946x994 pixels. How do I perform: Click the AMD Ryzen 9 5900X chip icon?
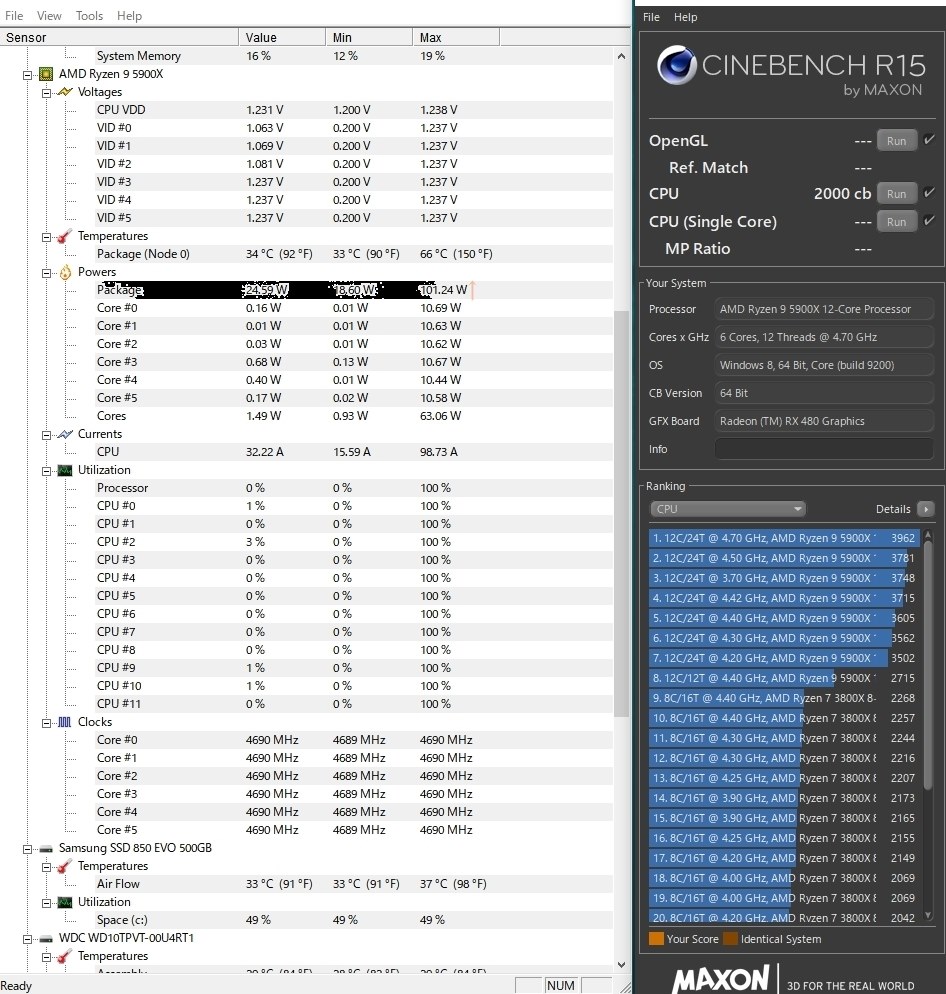pyautogui.click(x=46, y=74)
